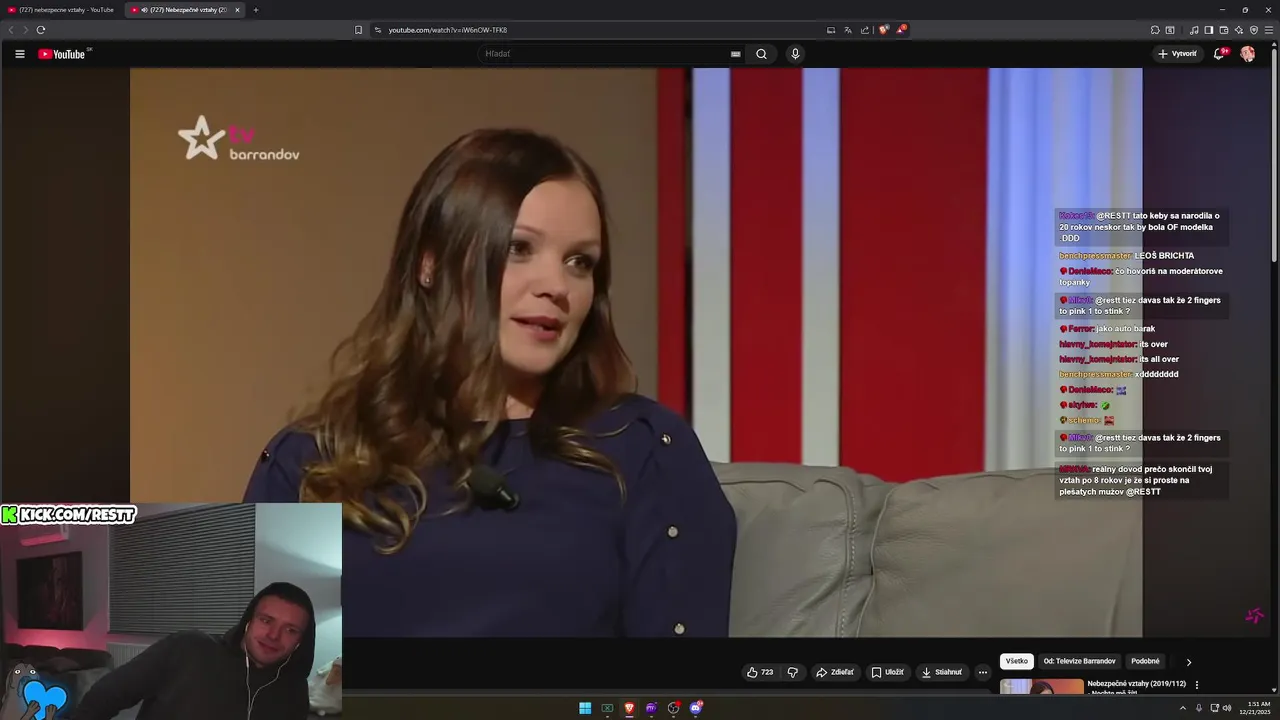Start voice search with the microphone
The width and height of the screenshot is (1280, 720).
point(795,54)
